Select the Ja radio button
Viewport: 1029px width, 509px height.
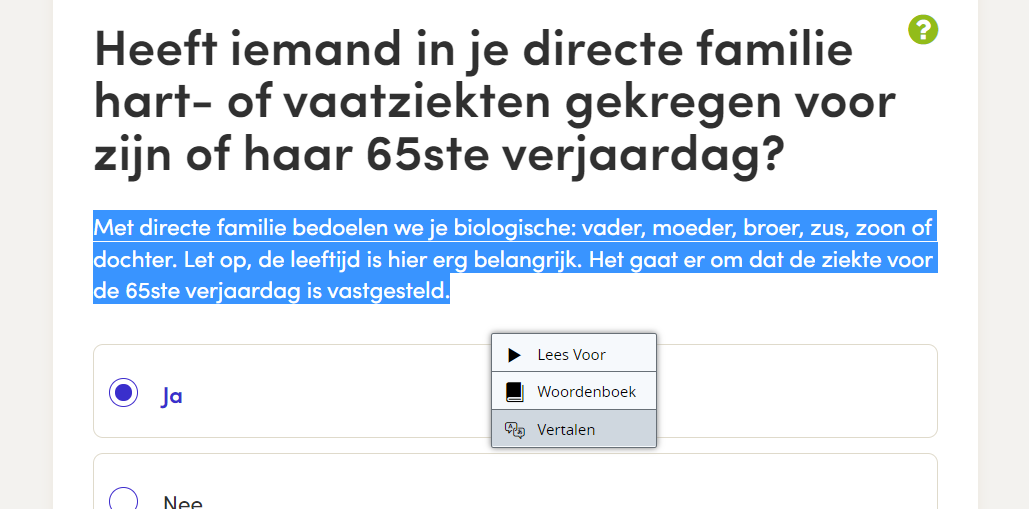click(x=123, y=392)
